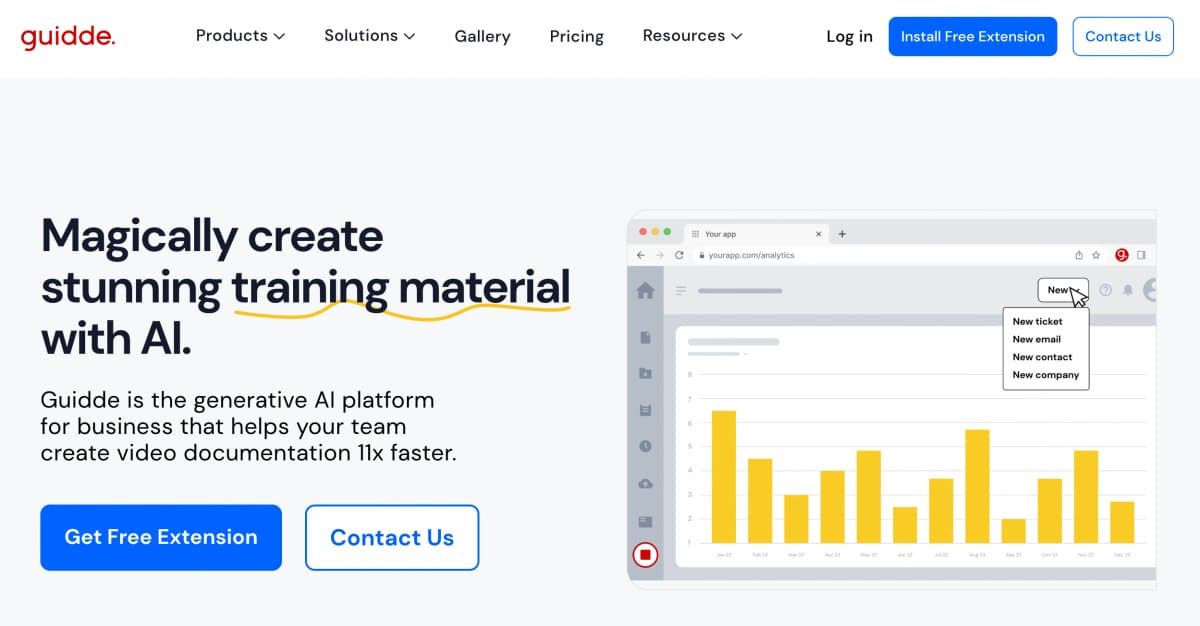Click the browser reload icon
Image resolution: width=1200 pixels, height=626 pixels.
click(680, 255)
